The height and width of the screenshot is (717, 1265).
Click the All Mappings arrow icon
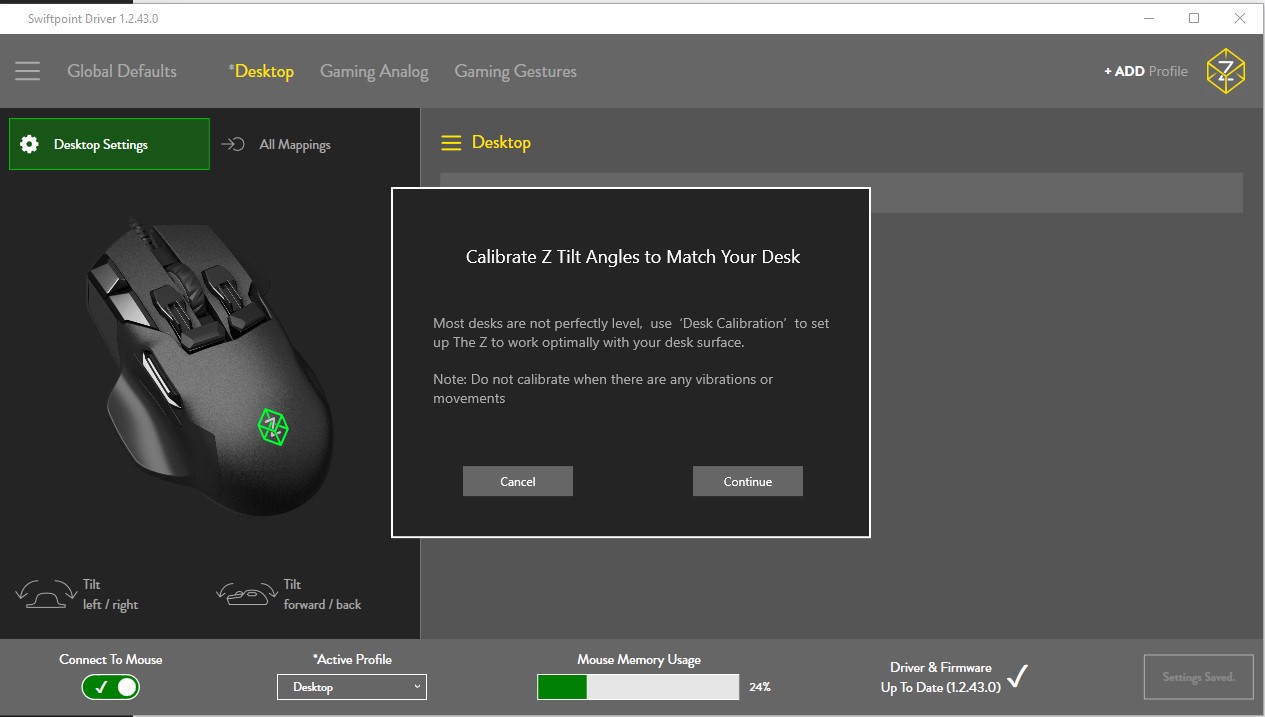233,144
